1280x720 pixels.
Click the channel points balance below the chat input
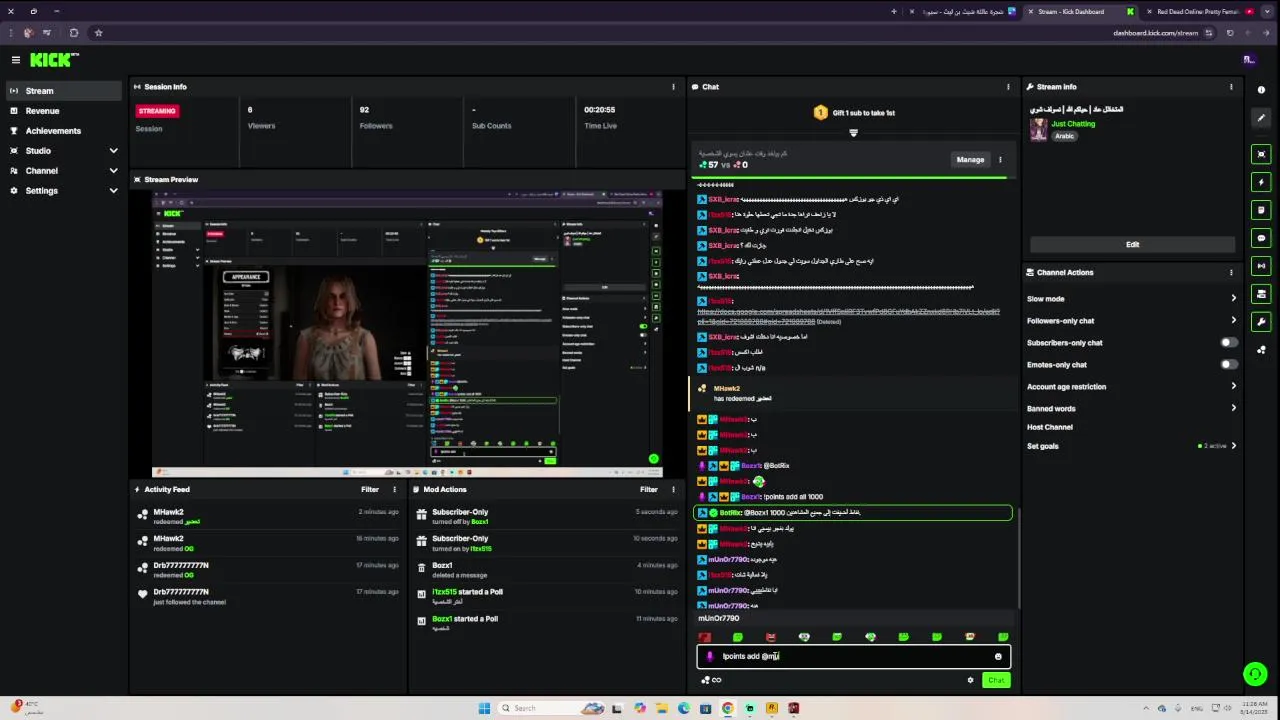click(x=711, y=680)
